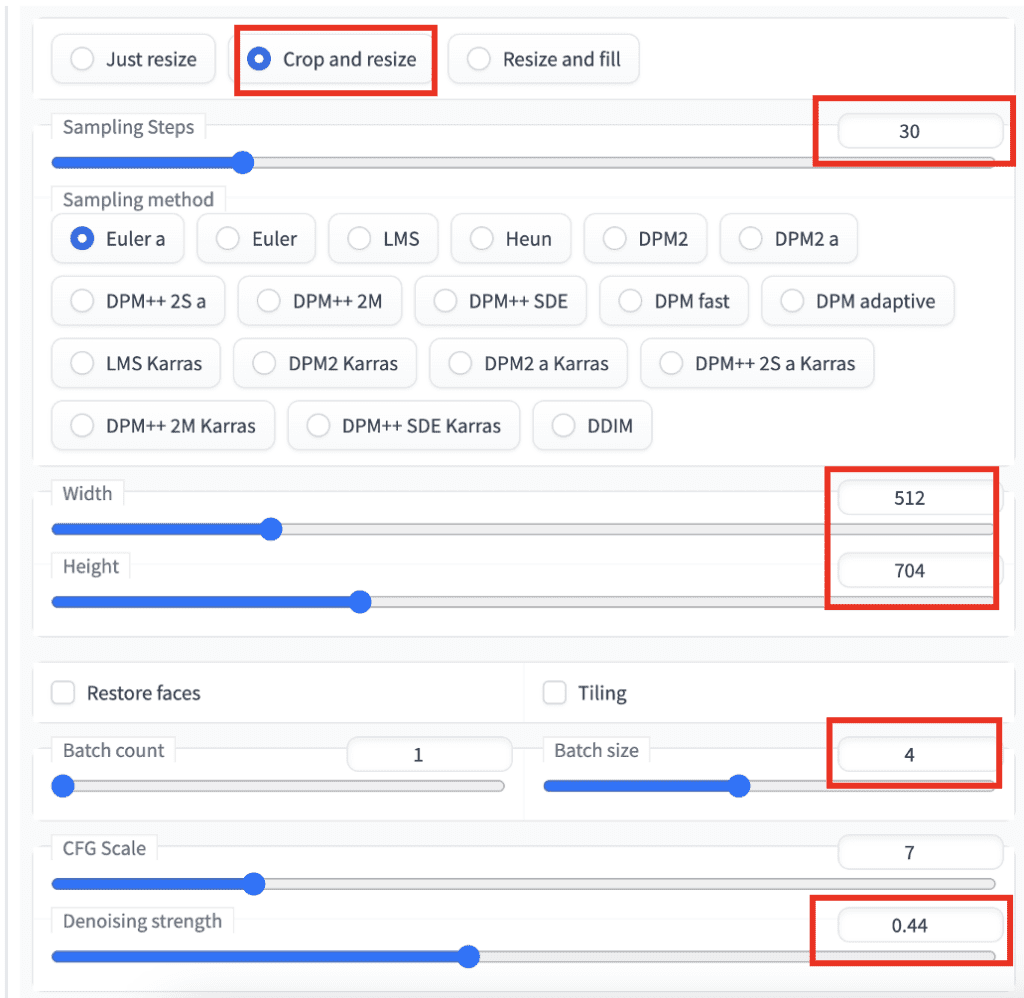1024x998 pixels.
Task: Pick the LMS sampling method
Action: pyautogui.click(x=383, y=238)
